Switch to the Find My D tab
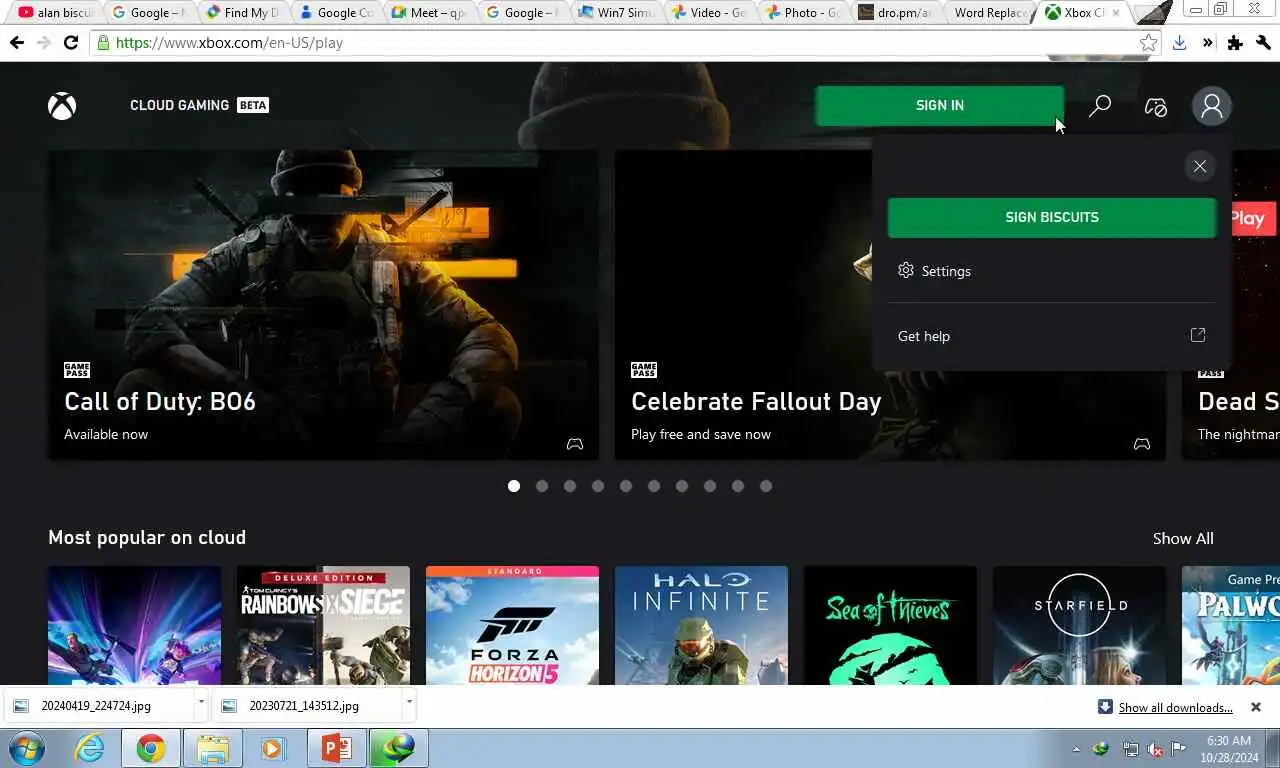 [244, 13]
